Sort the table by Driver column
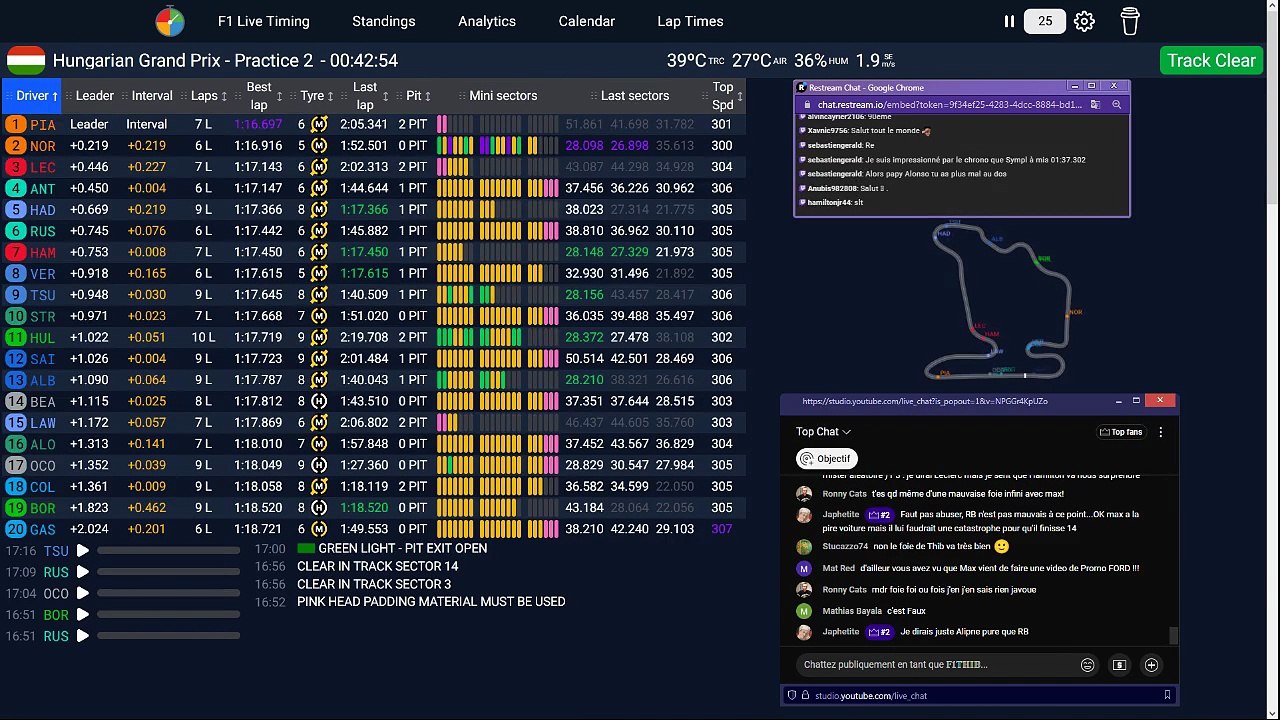Image resolution: width=1280 pixels, height=720 pixels. [x=32, y=96]
